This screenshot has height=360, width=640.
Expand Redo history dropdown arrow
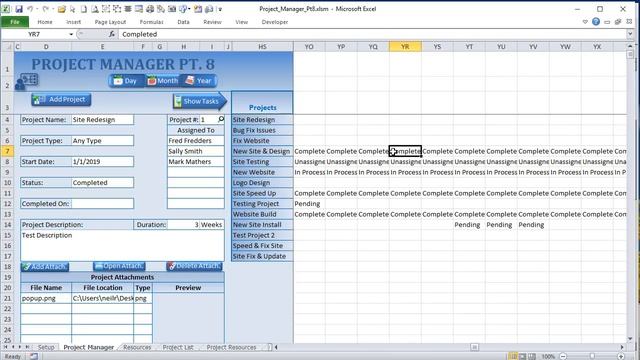pos(53,9)
